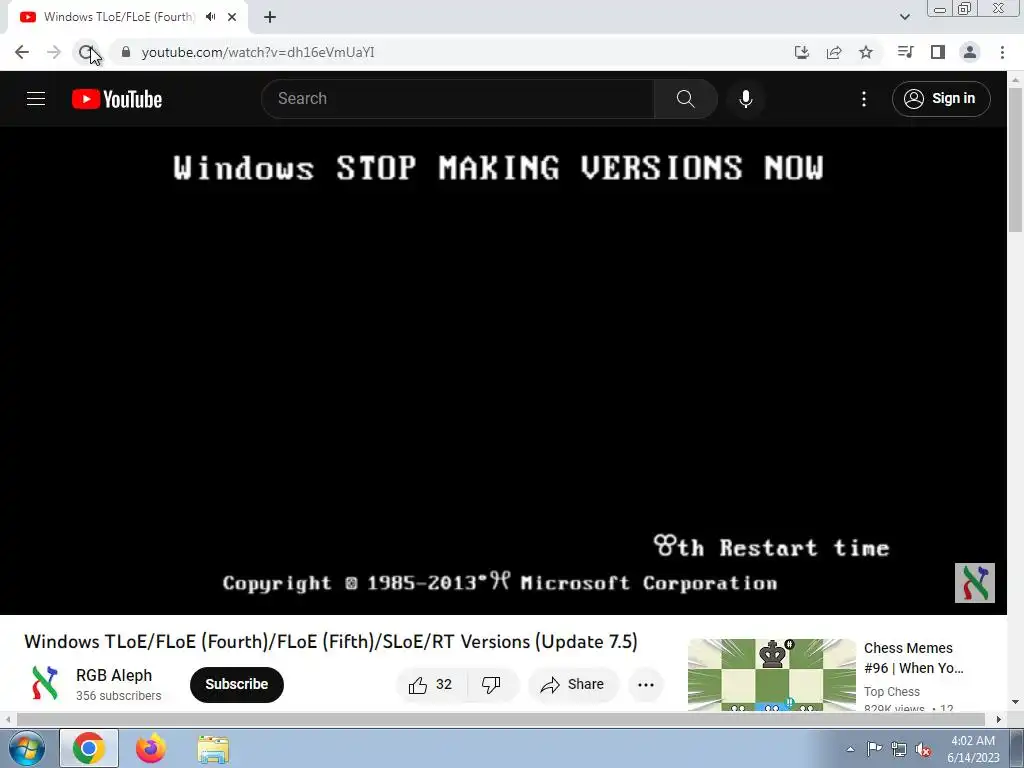Share this page via address bar icon
Viewport: 1024px width, 768px height.
[834, 52]
